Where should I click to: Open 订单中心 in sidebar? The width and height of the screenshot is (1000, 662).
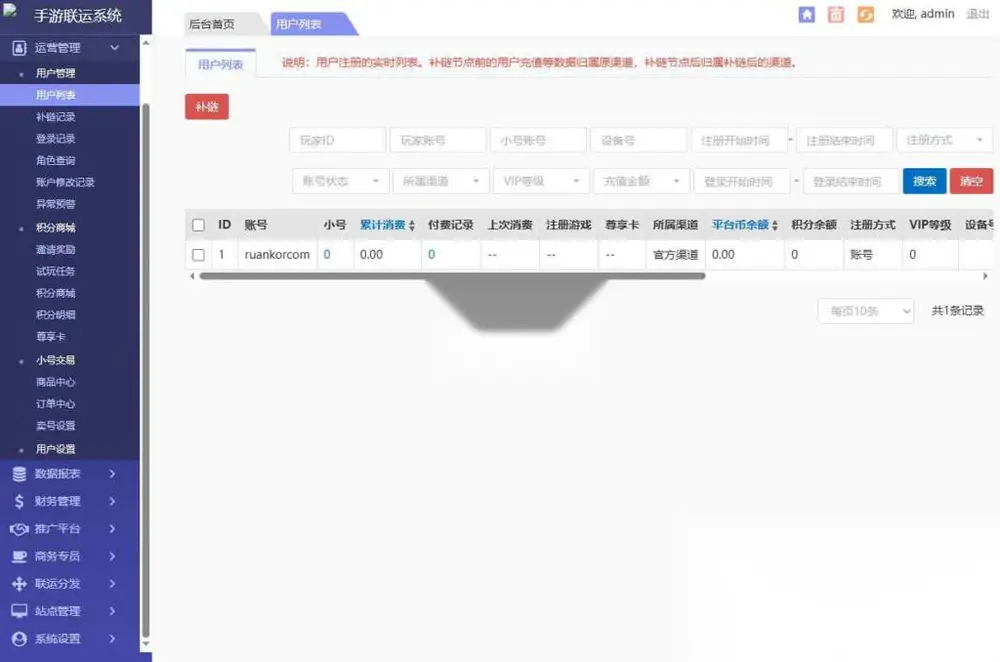[56, 404]
